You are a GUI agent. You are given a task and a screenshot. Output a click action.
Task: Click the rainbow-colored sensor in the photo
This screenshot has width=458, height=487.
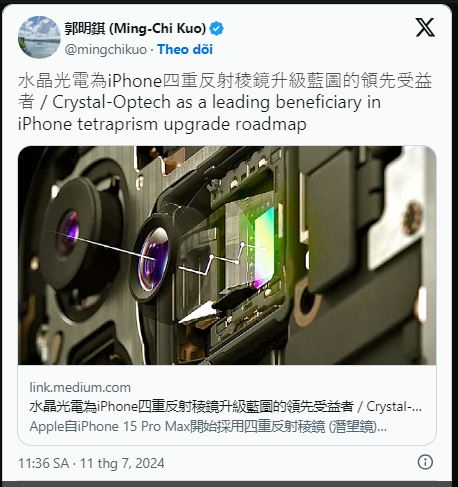[264, 247]
